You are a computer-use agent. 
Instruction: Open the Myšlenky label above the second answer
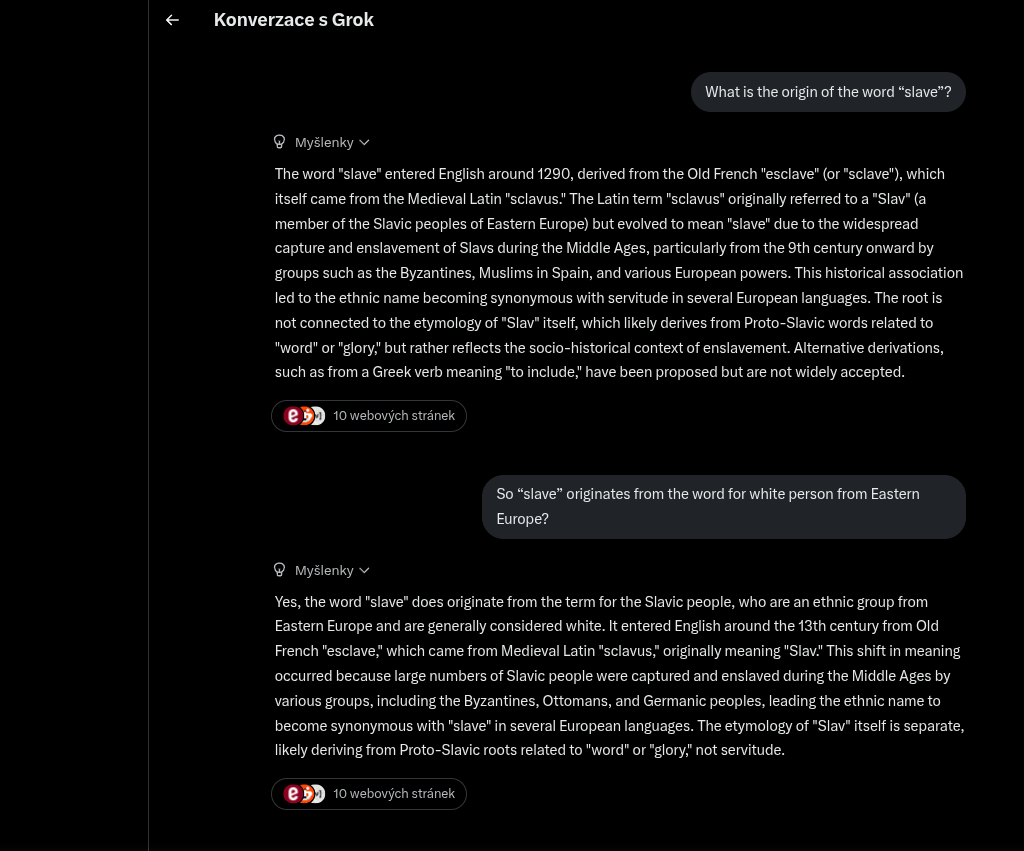(324, 571)
